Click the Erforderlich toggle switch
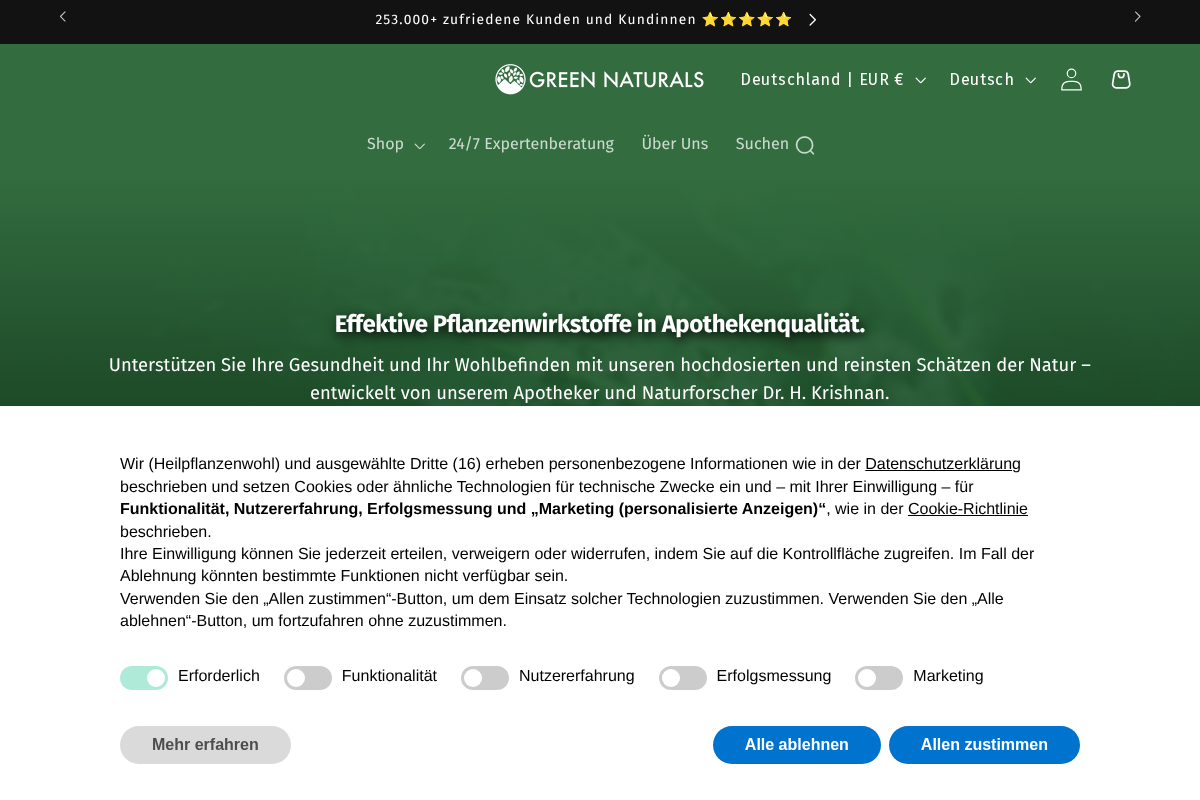 [x=144, y=678]
